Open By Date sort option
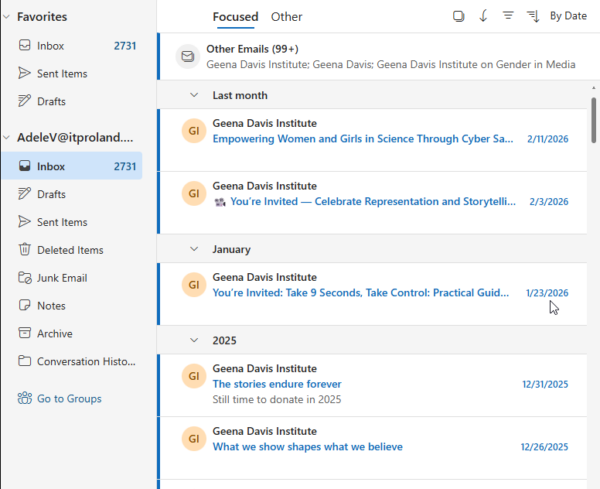600x489 pixels. [x=568, y=16]
